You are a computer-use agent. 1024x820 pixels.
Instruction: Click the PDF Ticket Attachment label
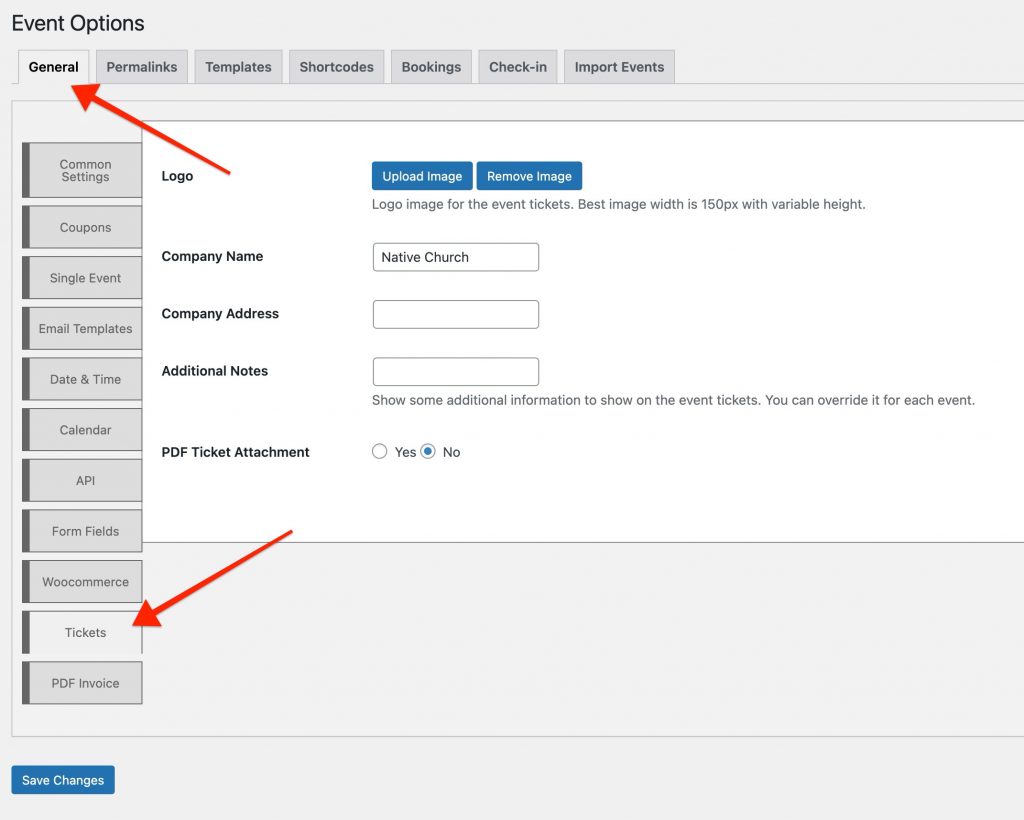point(235,452)
